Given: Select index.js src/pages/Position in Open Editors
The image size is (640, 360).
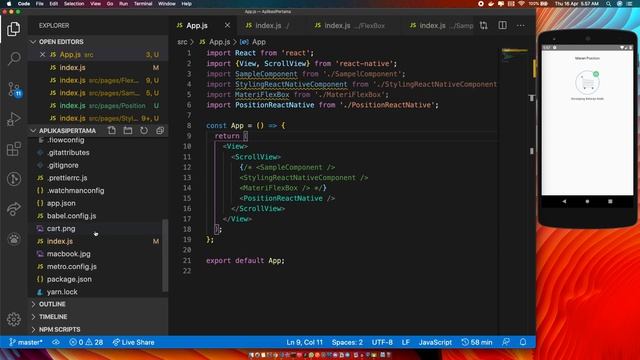Looking at the screenshot, I should point(98,105).
